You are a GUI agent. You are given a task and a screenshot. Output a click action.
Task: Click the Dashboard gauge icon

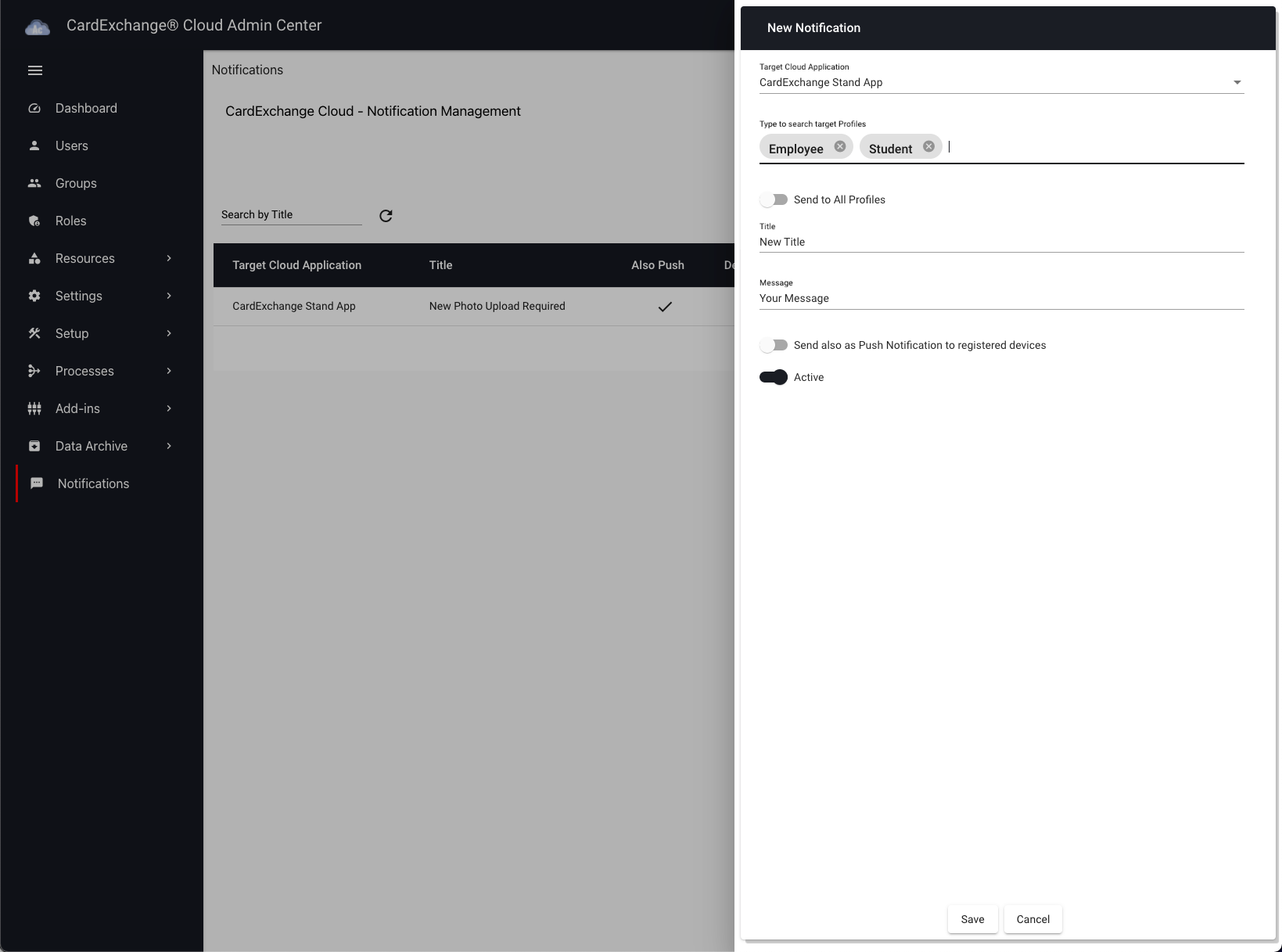tap(34, 109)
